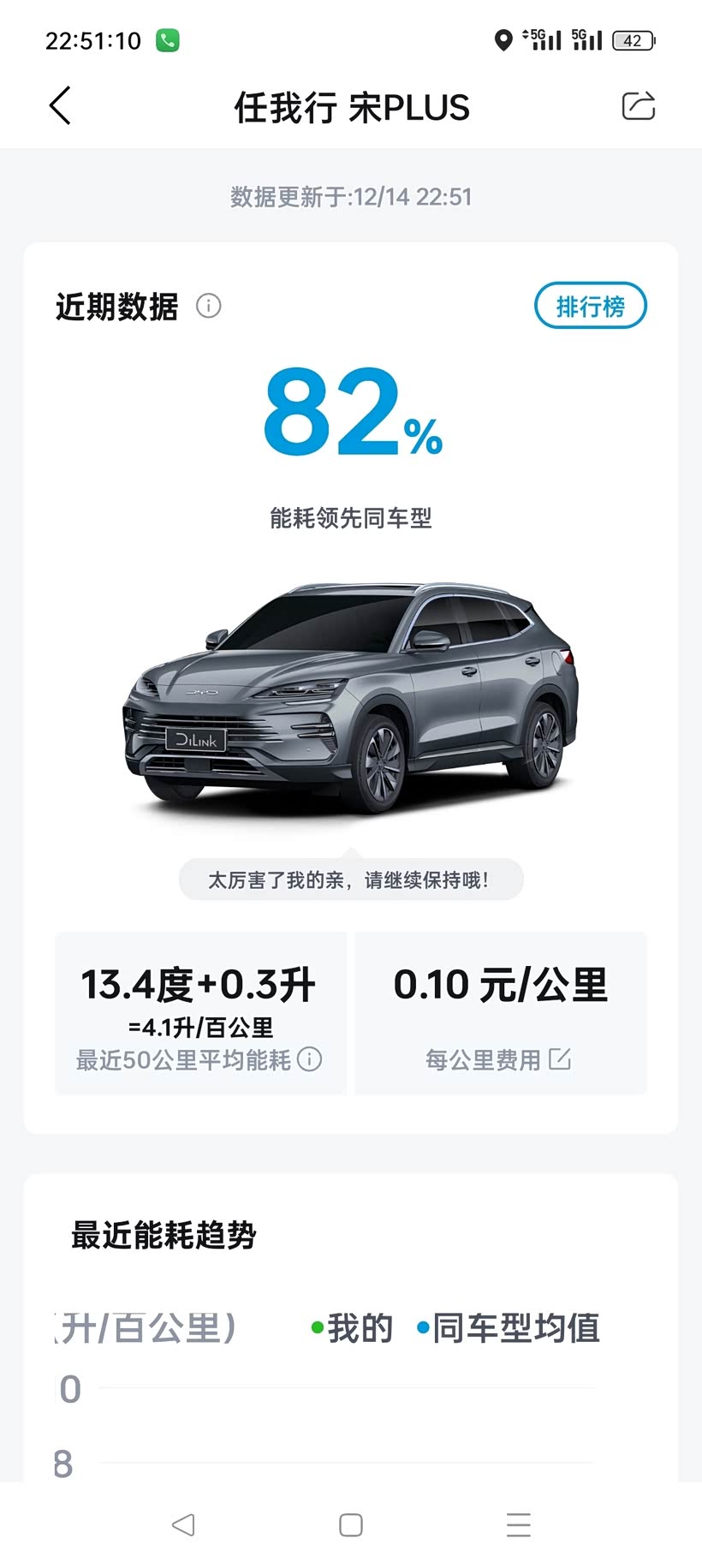Toggle the 同车型均值 legend series

509,1328
